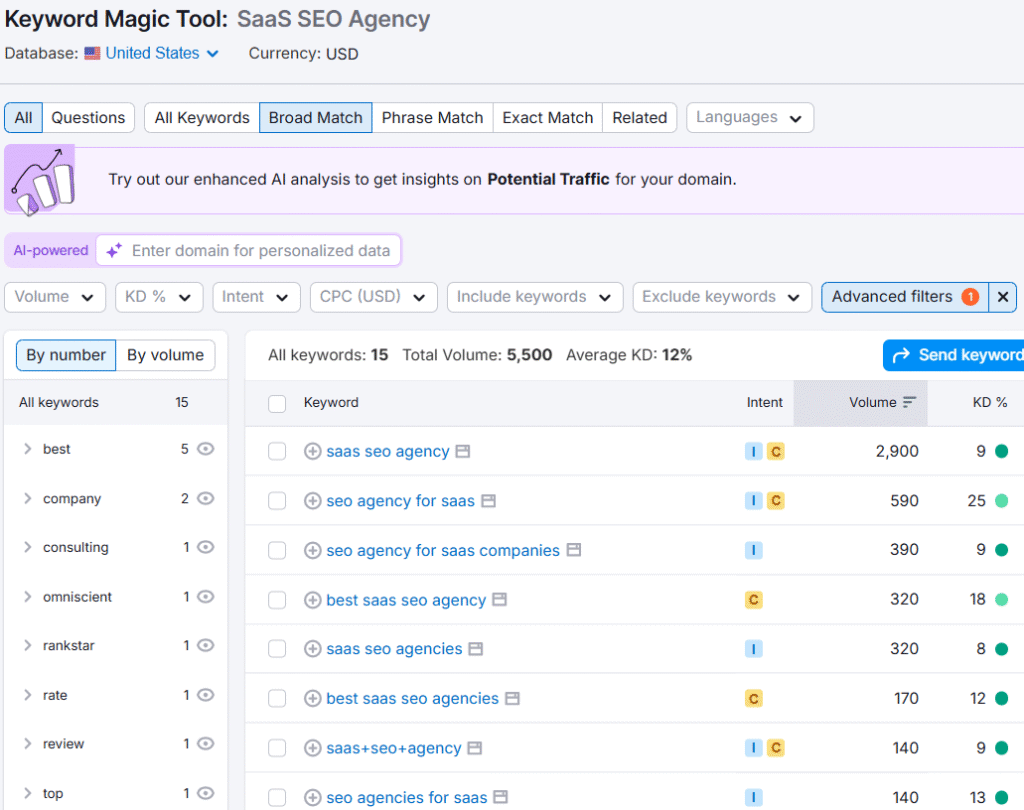This screenshot has width=1024, height=810.
Task: Switch to the Phrase Match tab
Action: pyautogui.click(x=432, y=118)
